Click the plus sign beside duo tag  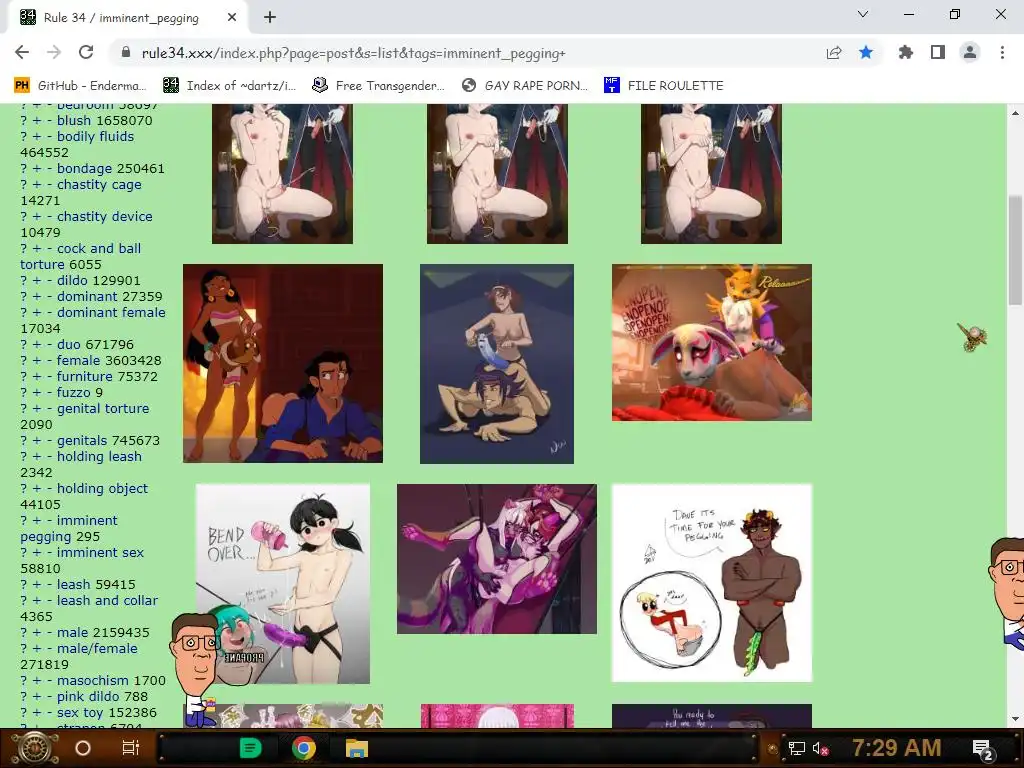coord(37,344)
